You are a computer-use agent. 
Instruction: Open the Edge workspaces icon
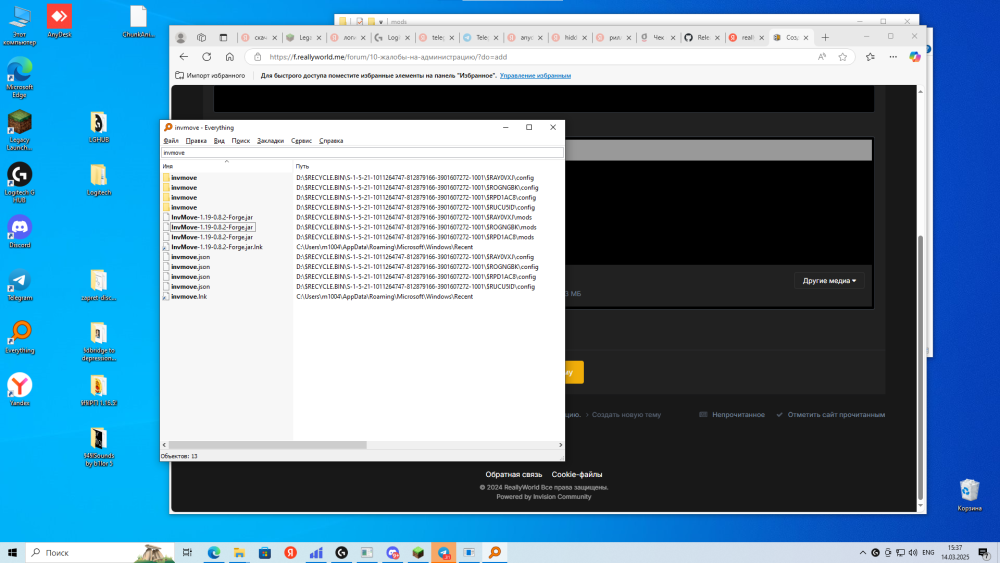pyautogui.click(x=202, y=38)
